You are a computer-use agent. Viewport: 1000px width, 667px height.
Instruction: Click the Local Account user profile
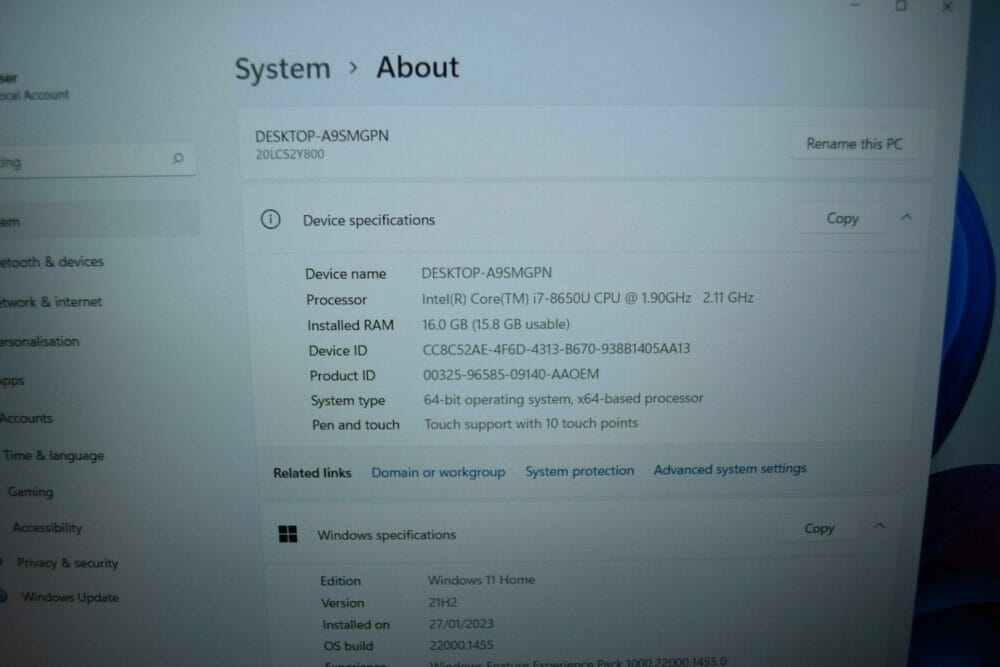tap(34, 87)
